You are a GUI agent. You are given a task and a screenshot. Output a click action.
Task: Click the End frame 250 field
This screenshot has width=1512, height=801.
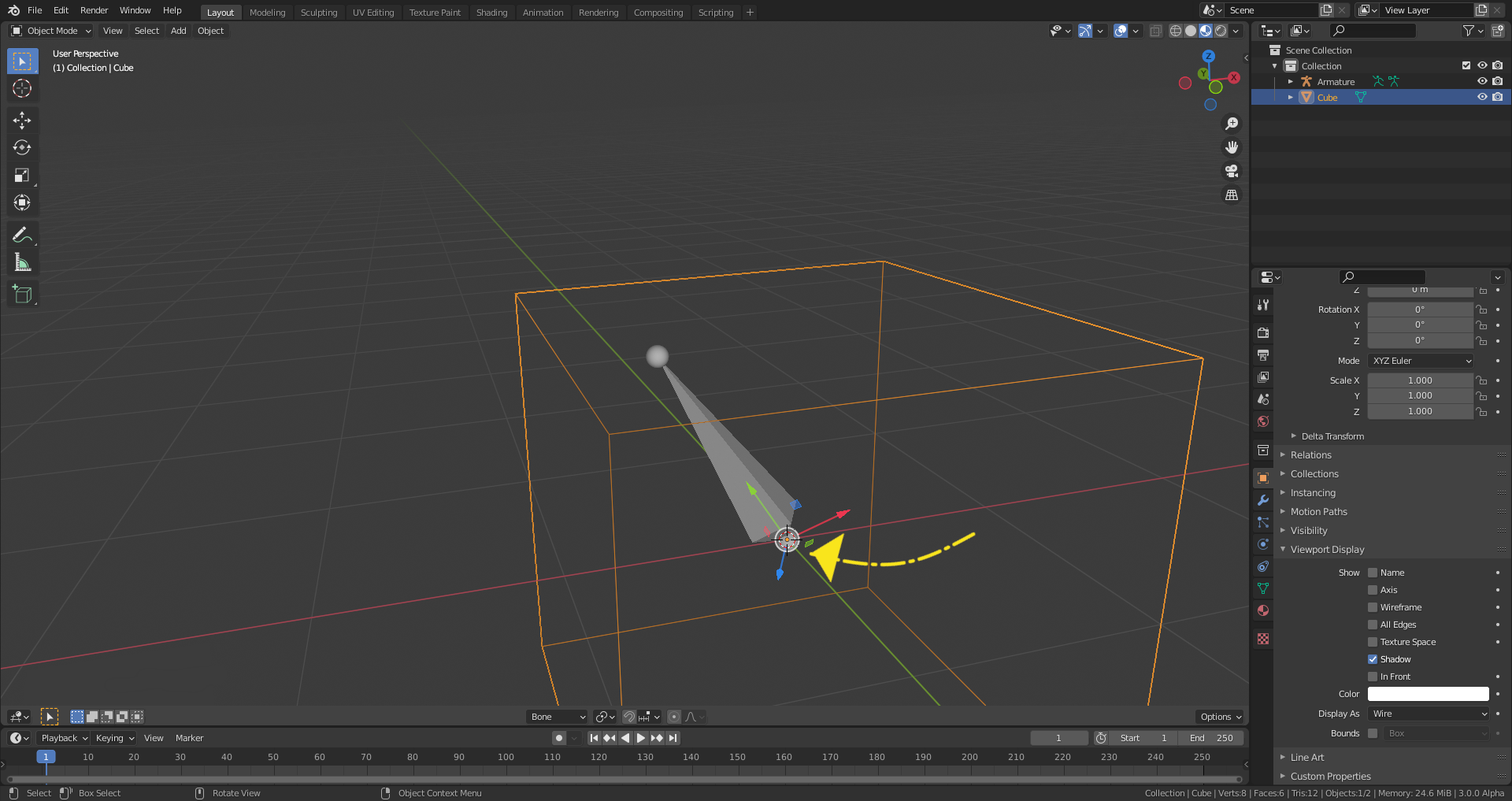coord(1212,738)
